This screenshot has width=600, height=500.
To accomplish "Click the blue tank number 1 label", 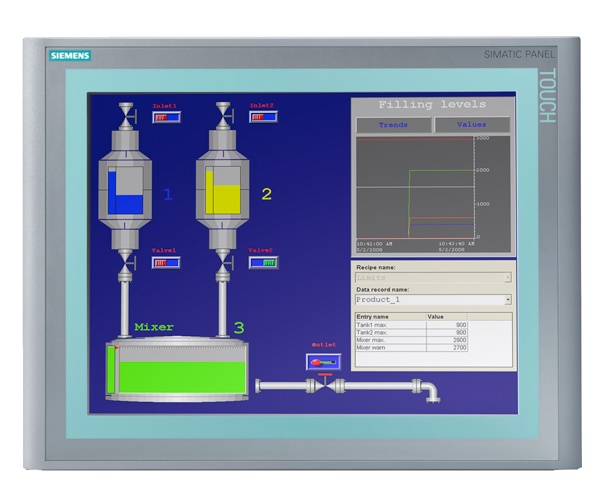I will 168,194.
